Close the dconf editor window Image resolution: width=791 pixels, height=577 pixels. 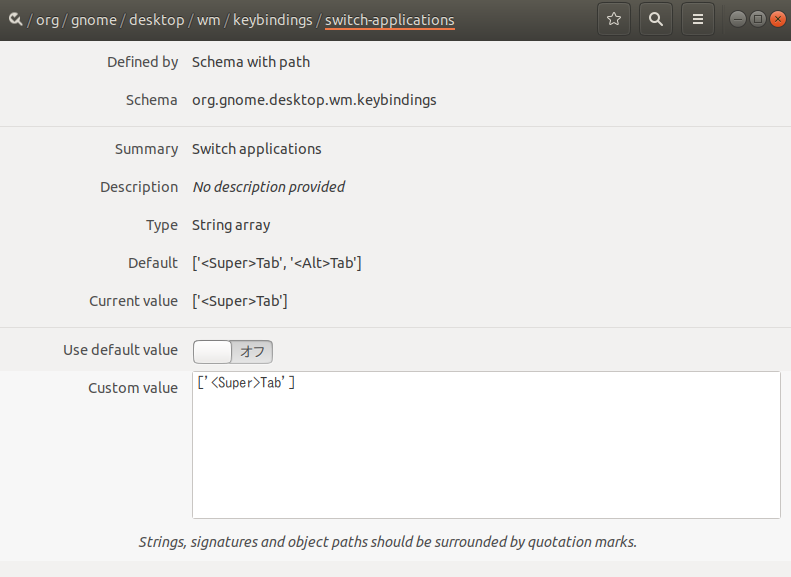coord(778,19)
